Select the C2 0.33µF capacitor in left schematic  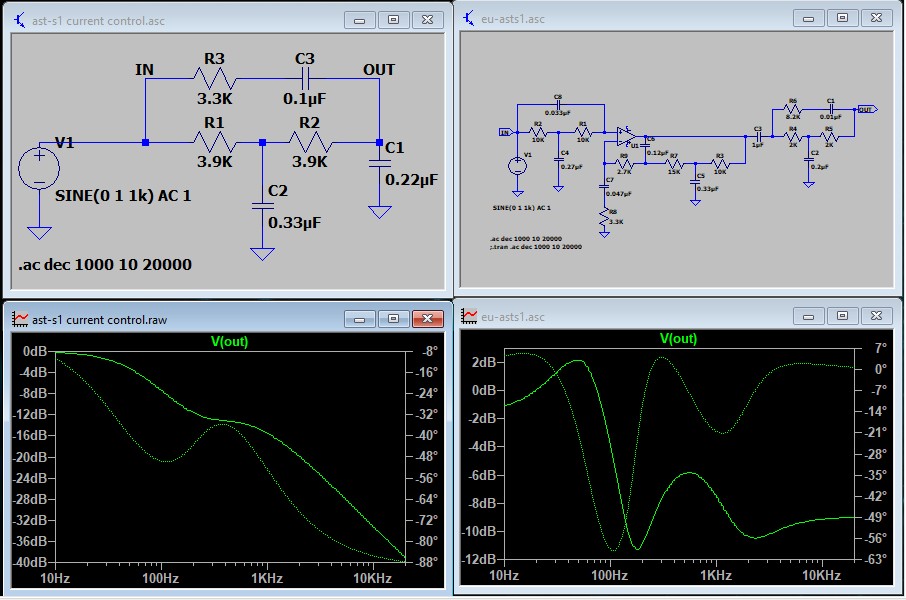[x=262, y=204]
